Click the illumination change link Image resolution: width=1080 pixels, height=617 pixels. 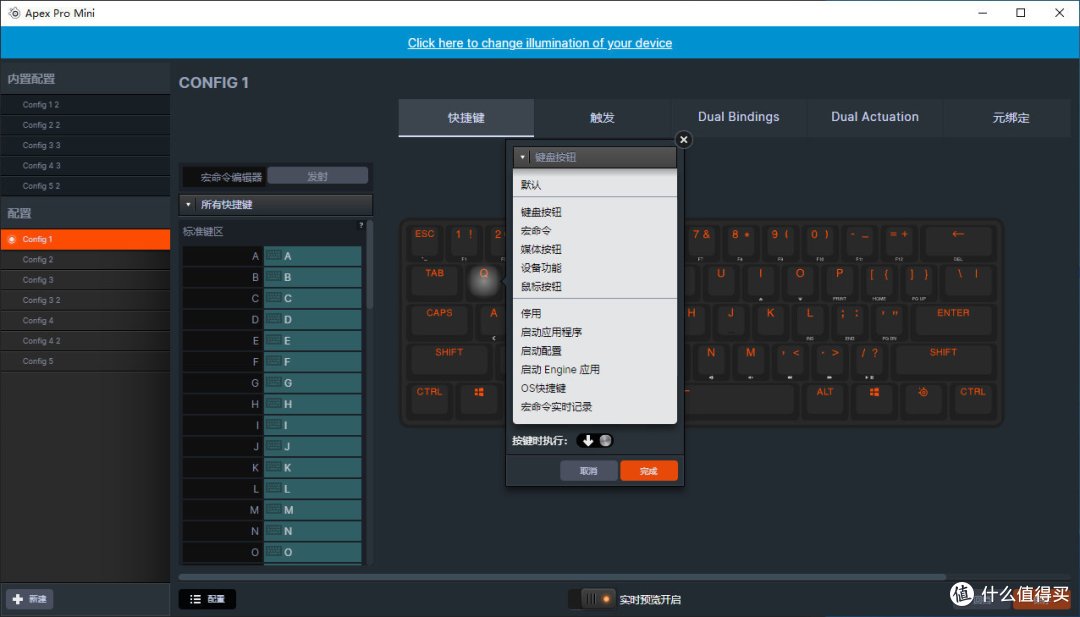click(x=540, y=43)
